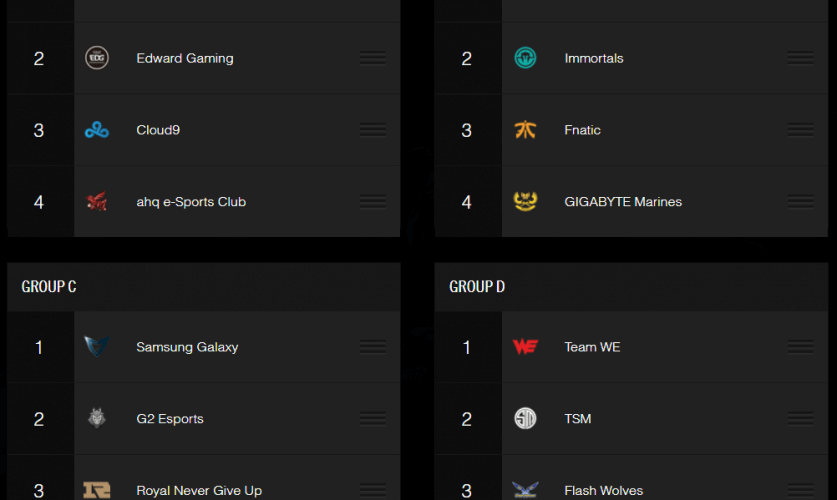
Task: Click the Immortals team logo
Action: coord(525,58)
